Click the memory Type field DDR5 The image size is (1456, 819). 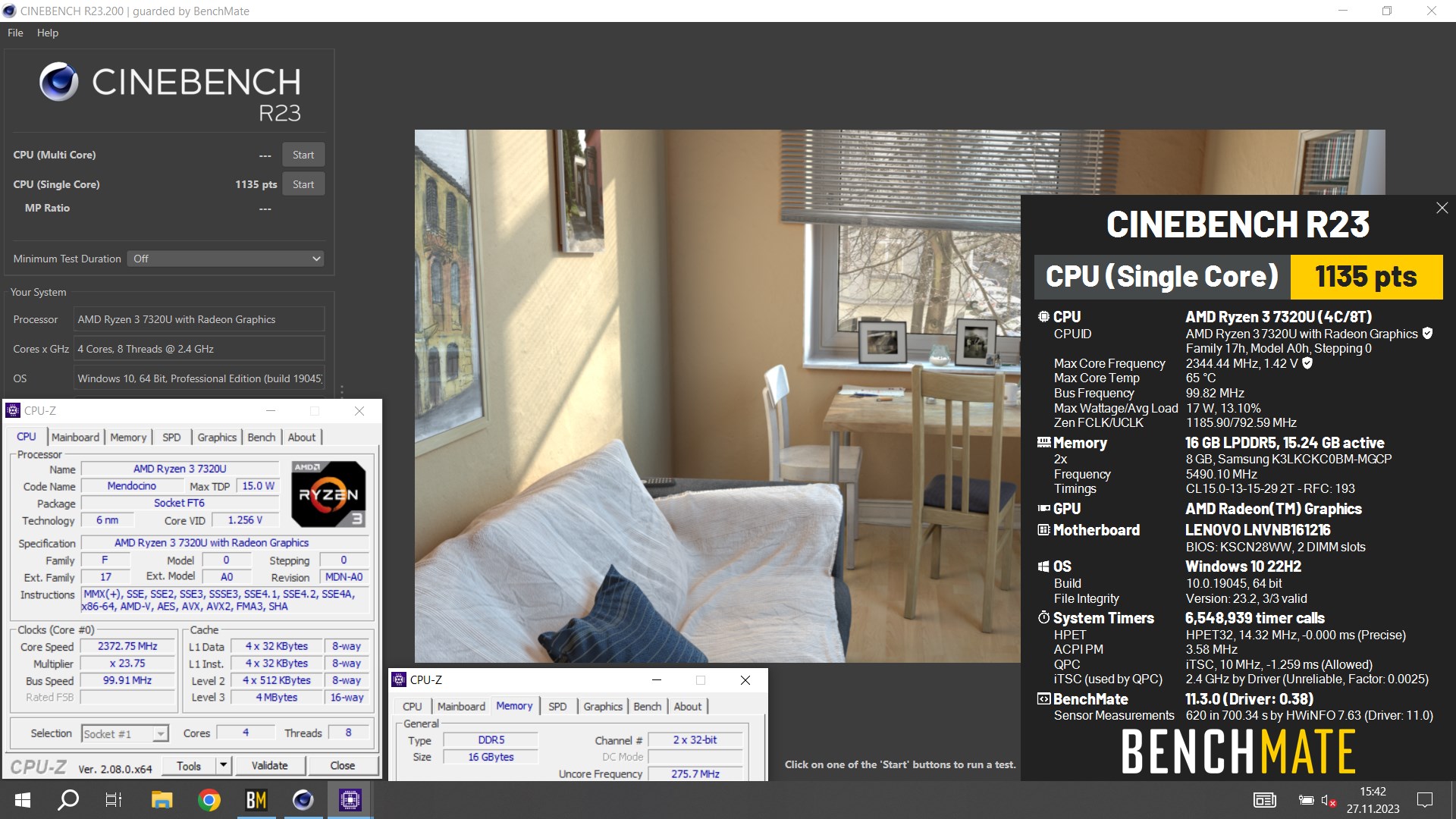pyautogui.click(x=491, y=740)
